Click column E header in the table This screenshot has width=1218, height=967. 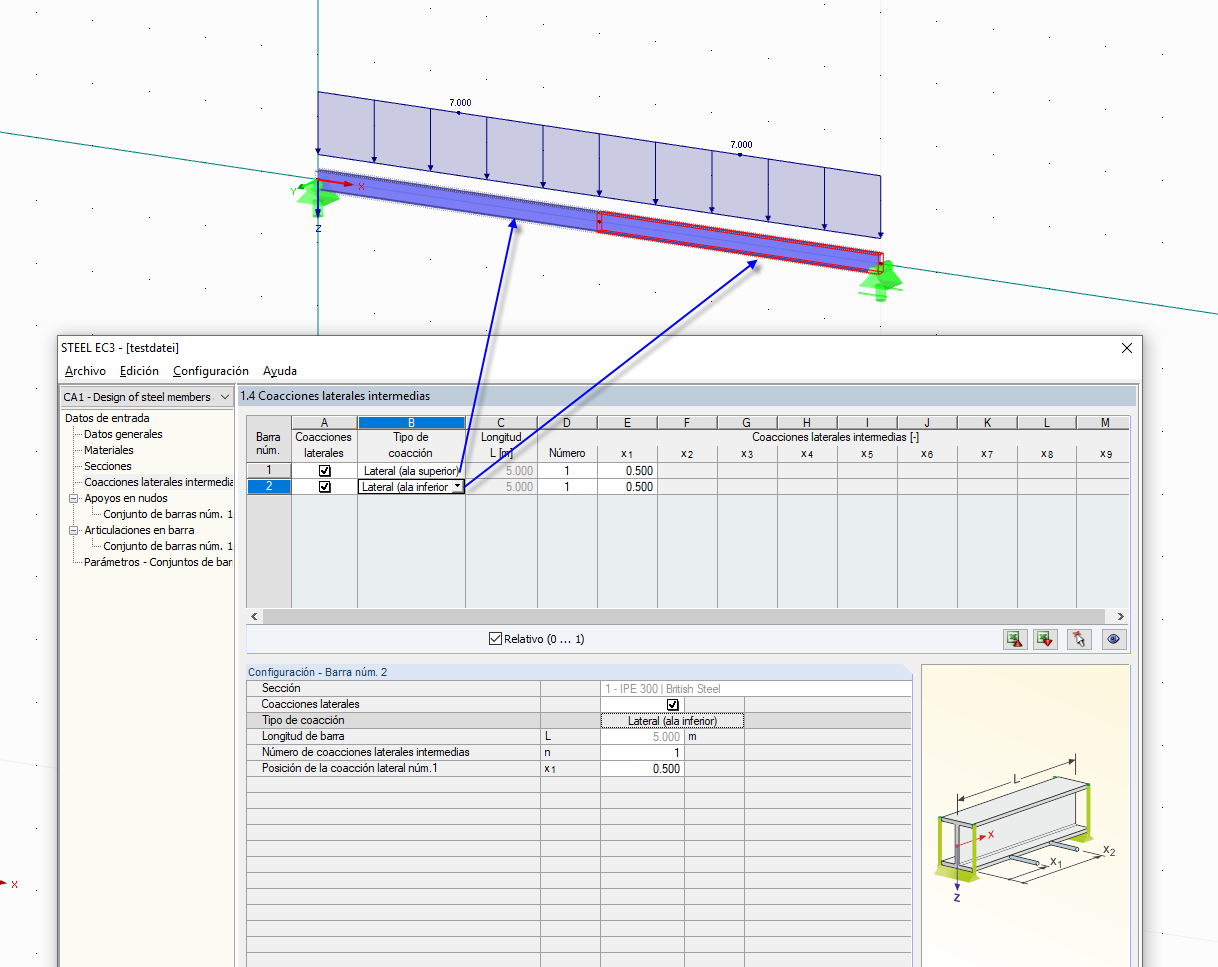coord(627,423)
